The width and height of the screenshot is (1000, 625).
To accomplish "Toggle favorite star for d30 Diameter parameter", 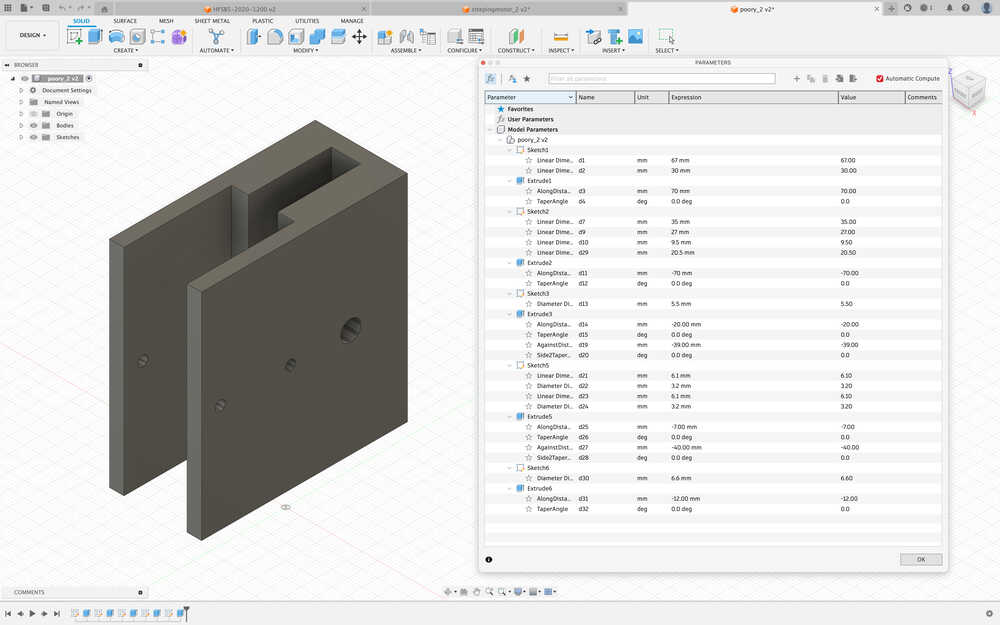I will point(529,478).
